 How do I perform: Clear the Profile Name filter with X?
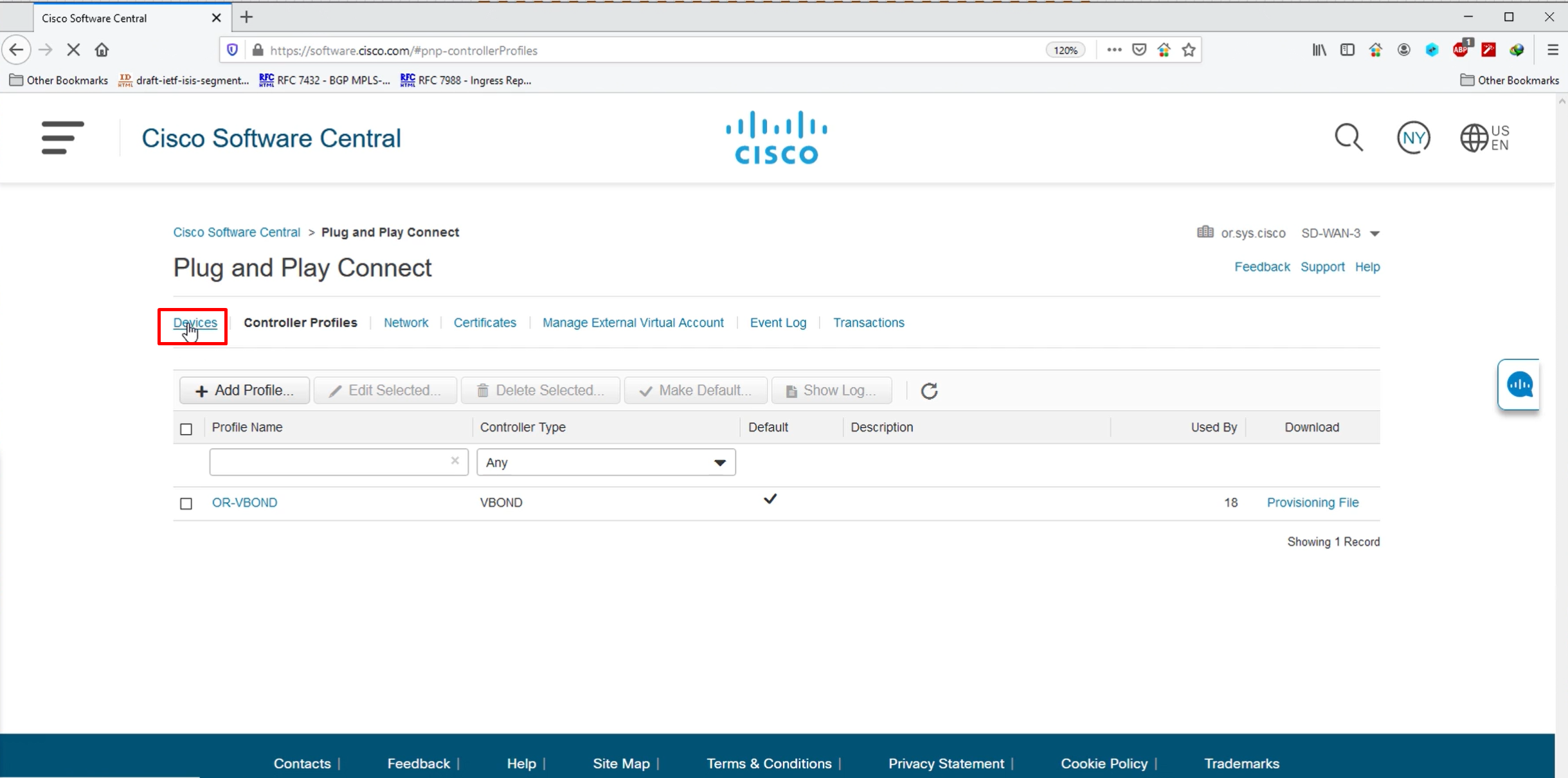click(x=455, y=461)
